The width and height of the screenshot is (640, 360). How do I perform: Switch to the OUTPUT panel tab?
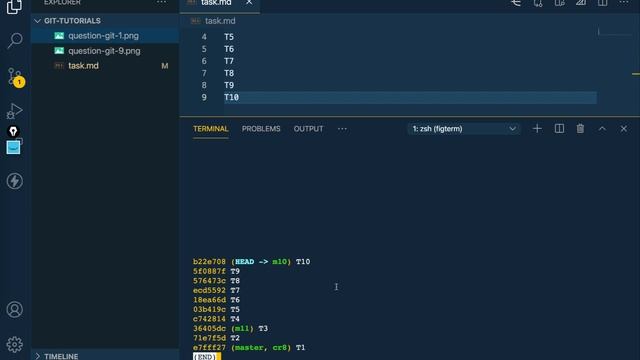click(x=308, y=129)
